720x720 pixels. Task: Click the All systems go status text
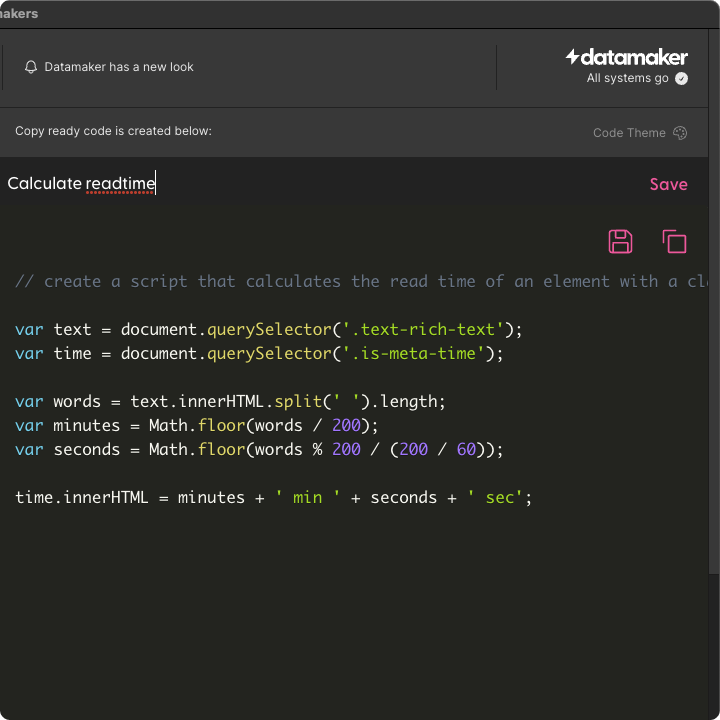click(627, 78)
